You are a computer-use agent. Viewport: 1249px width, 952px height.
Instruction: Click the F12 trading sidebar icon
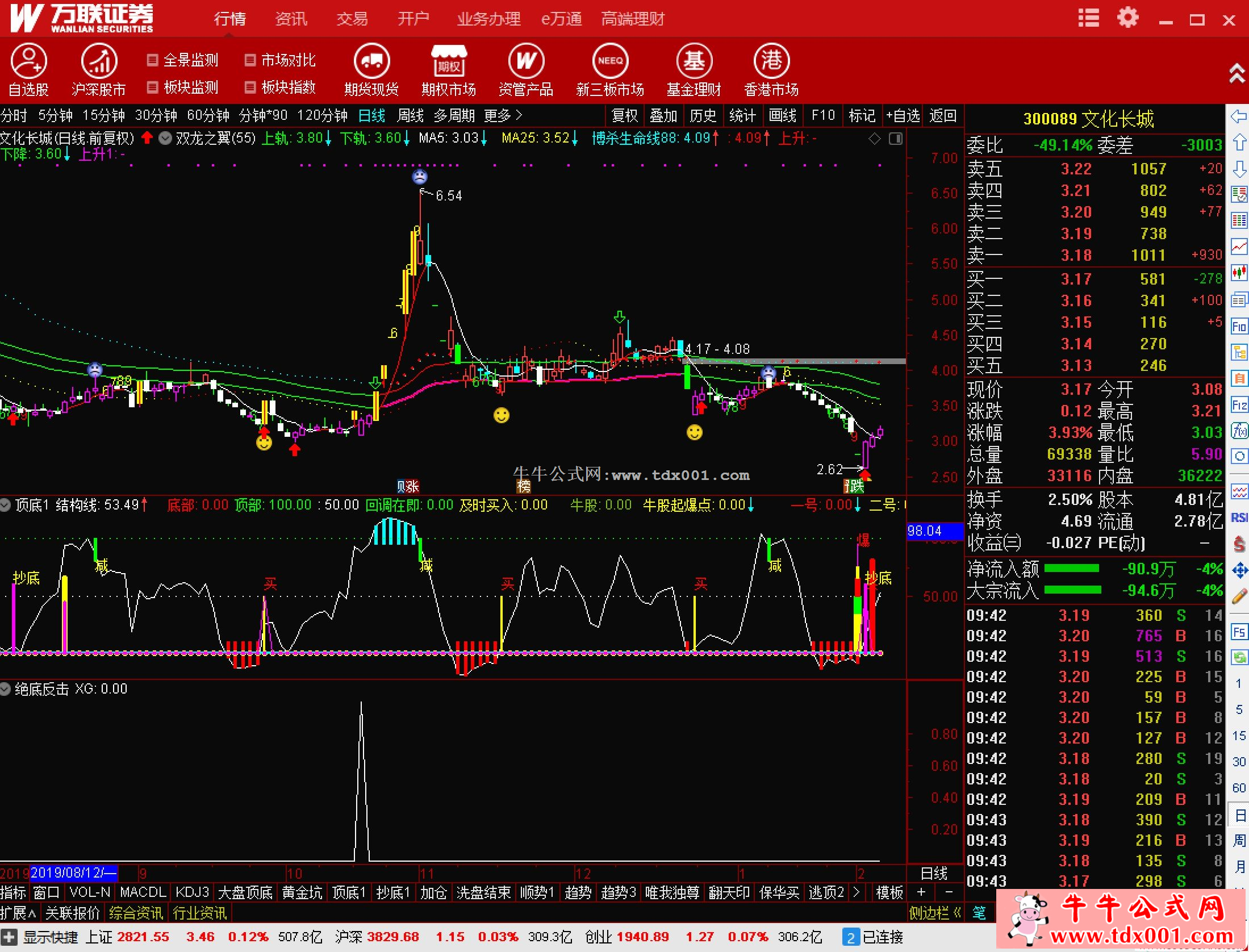click(1239, 404)
